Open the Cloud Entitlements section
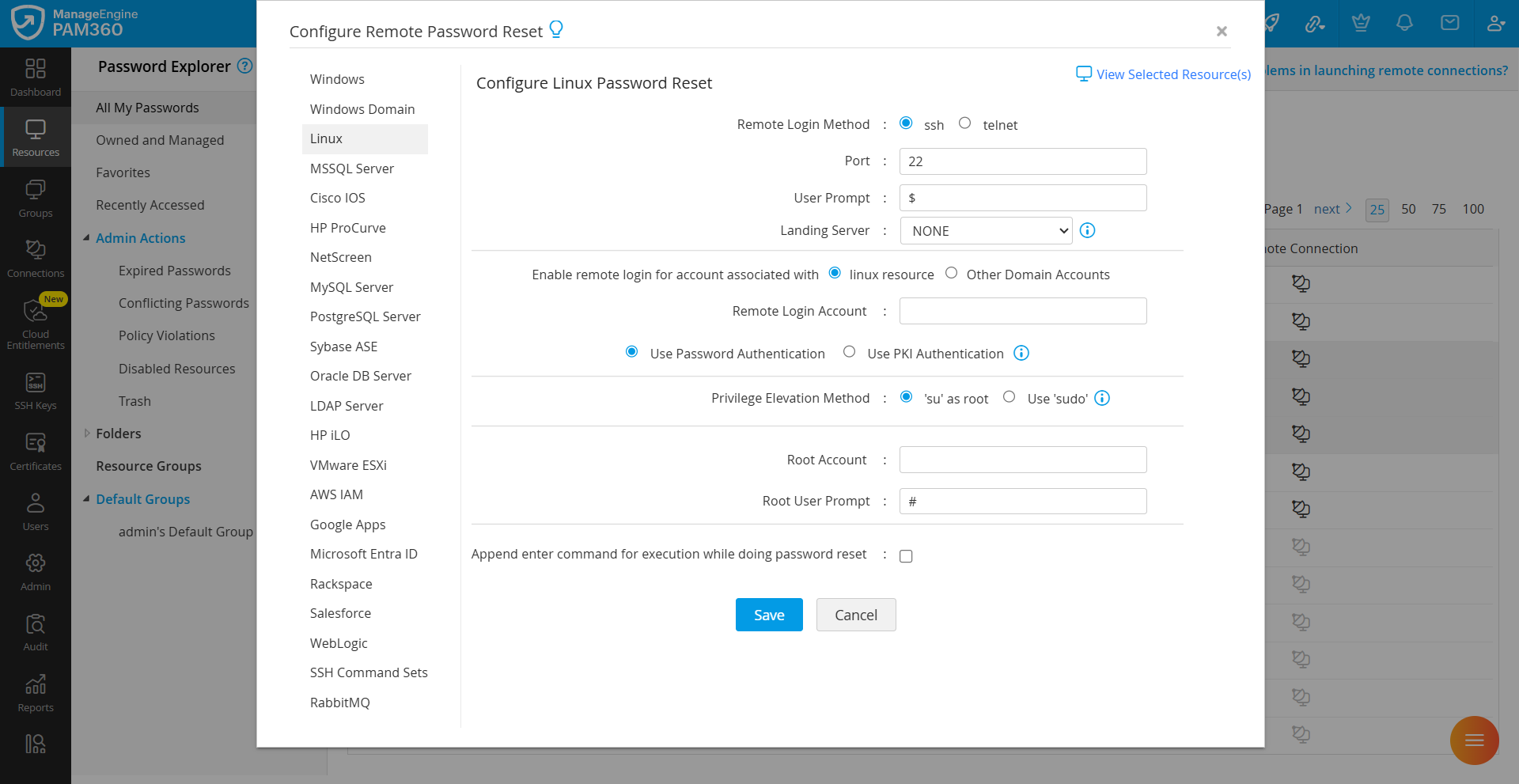The height and width of the screenshot is (784, 1519). (36, 322)
